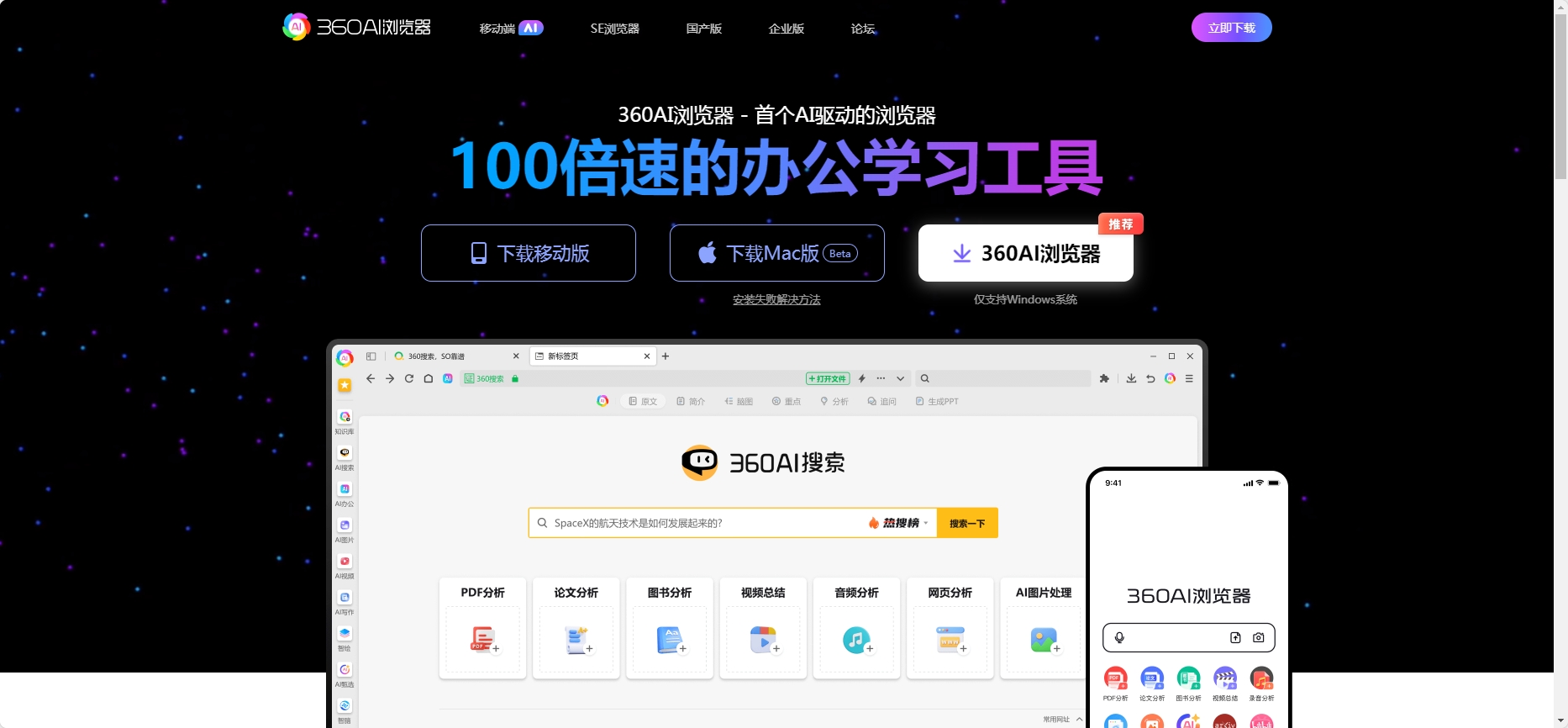Click the 360AI浏览器 logo in the header
Screen dimensions: 1568x728
click(x=356, y=27)
